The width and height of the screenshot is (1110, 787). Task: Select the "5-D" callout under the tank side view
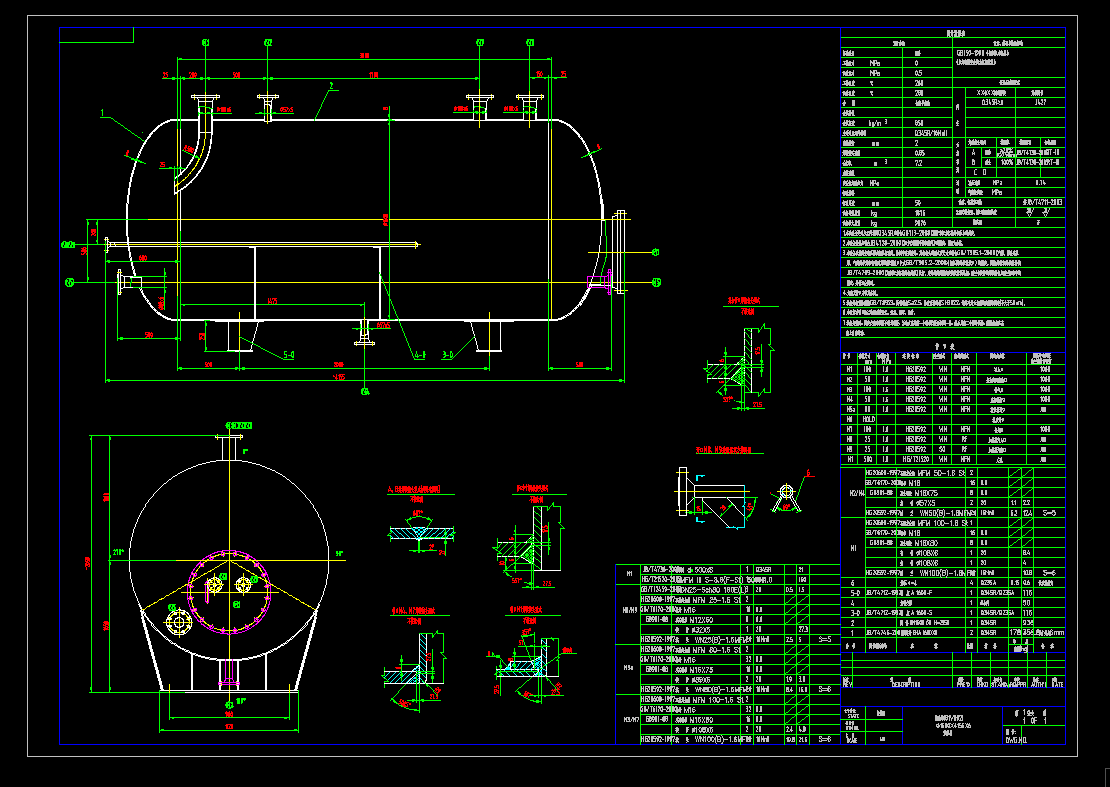tap(289, 355)
